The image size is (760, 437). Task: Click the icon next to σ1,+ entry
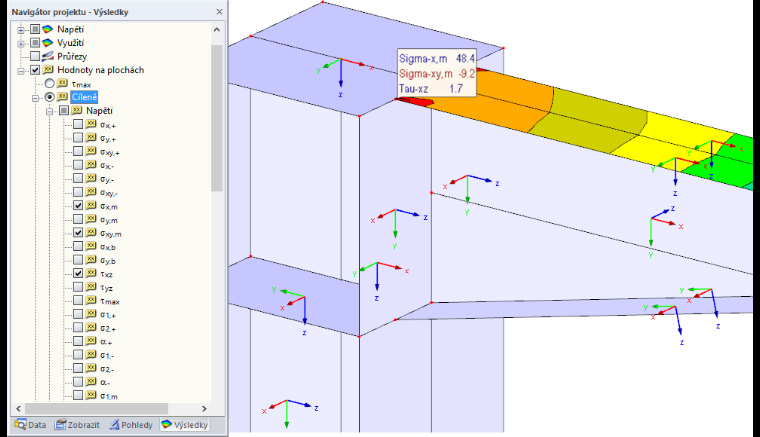91,314
